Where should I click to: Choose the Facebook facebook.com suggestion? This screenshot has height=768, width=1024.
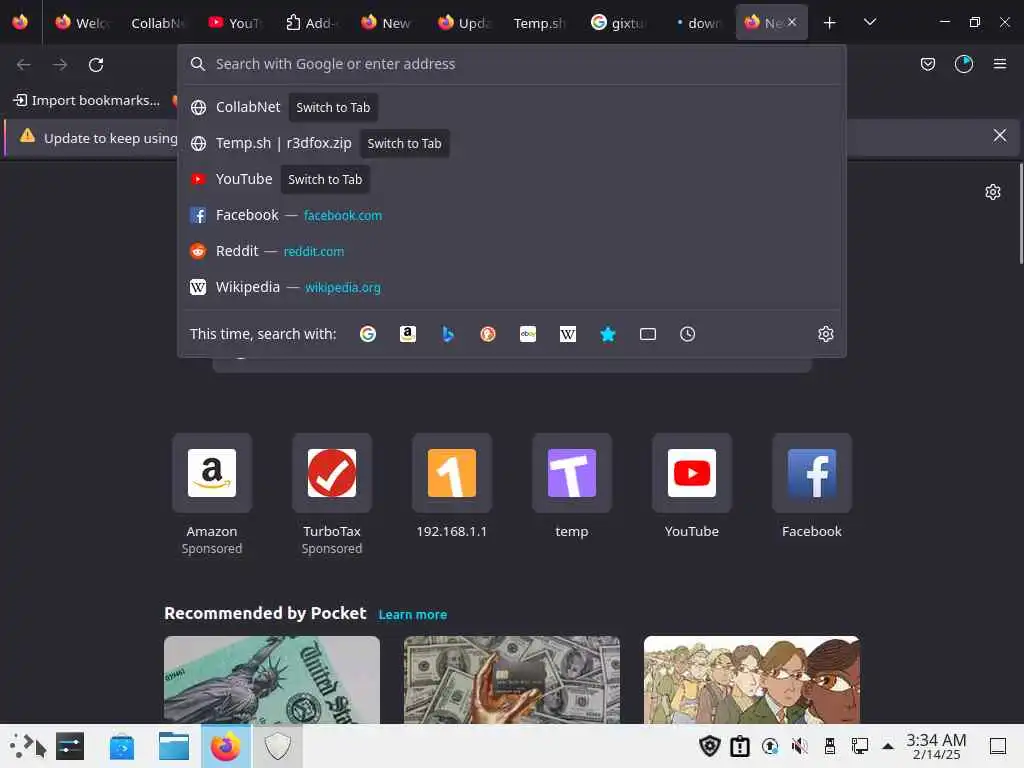click(x=512, y=215)
